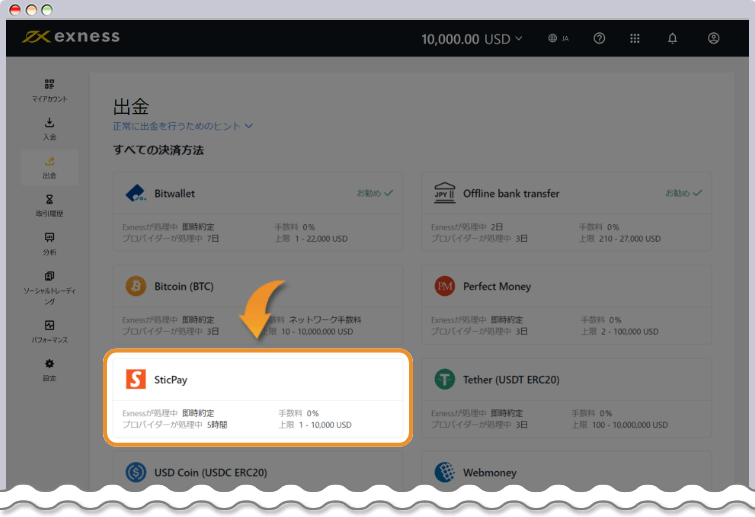Click the orange SticPay S logo
Viewport: 755px width, 517px height.
[x=136, y=379]
